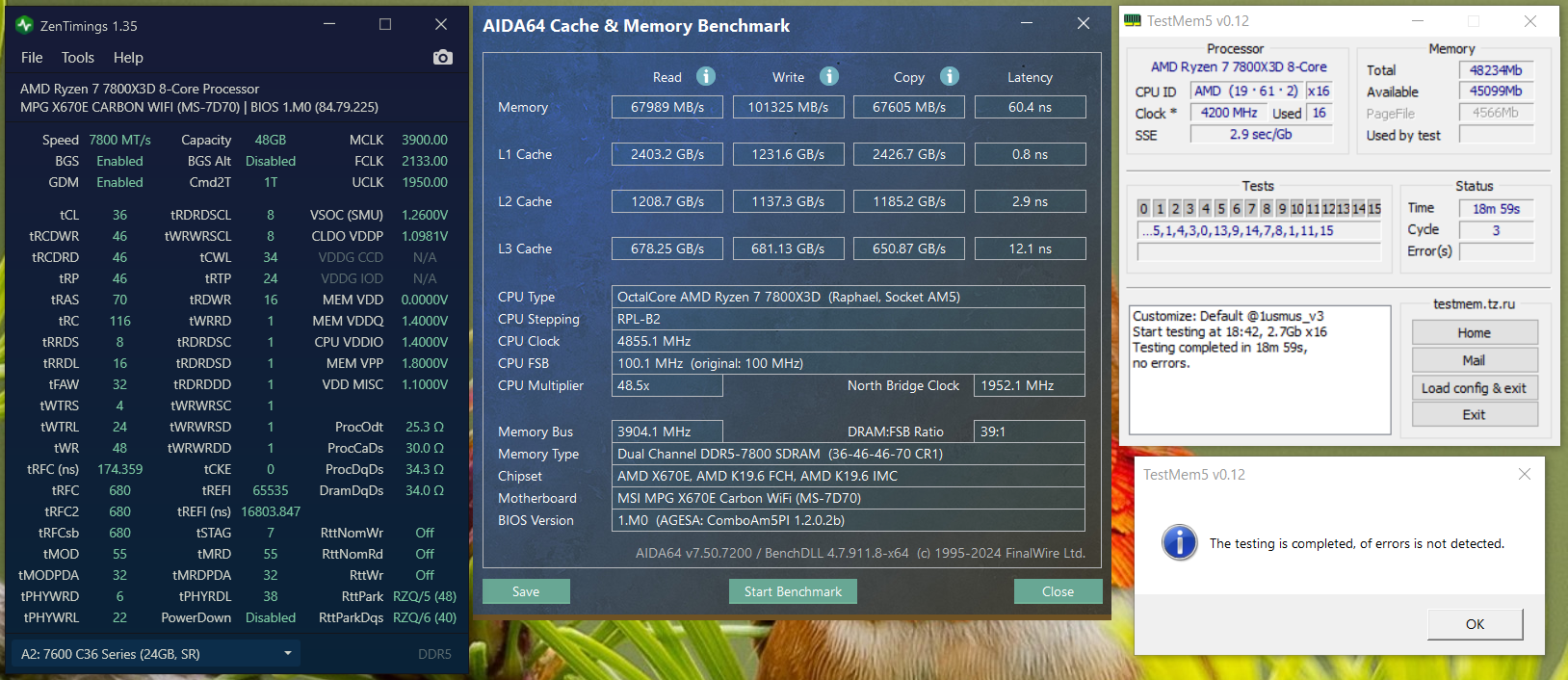Screen dimensions: 1568x680
Task: Click the CPU Clock field 4855.1 MHz
Action: (849, 341)
